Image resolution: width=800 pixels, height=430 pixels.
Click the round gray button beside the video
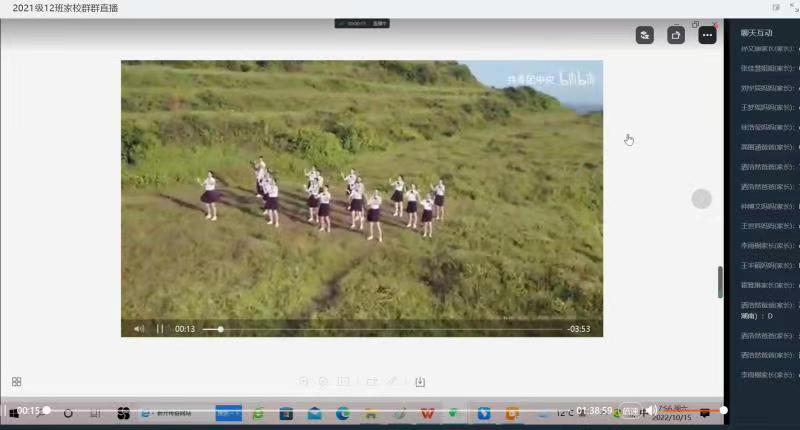click(x=702, y=198)
